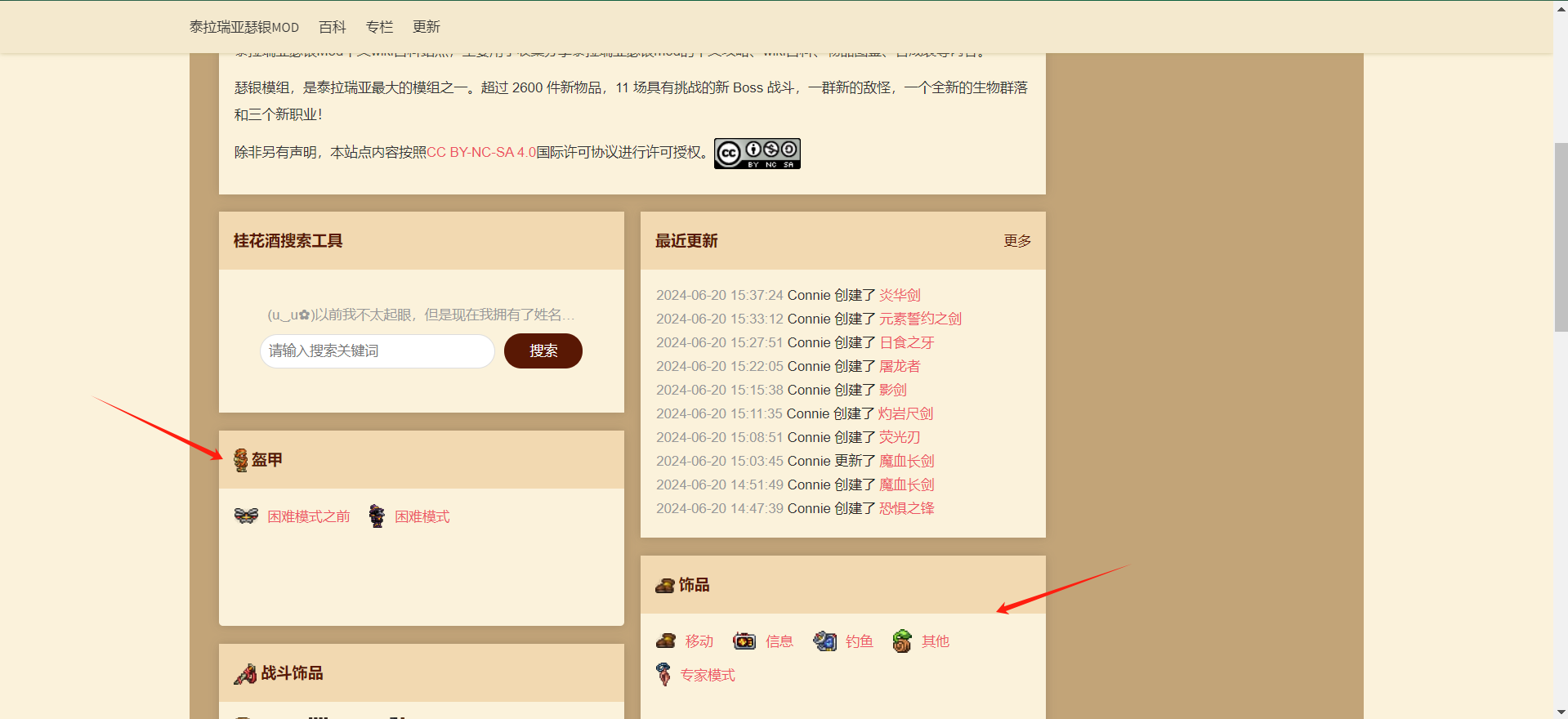This screenshot has width=1568, height=719.
Task: Click the vertical page scrollbar thumb
Action: [x=1561, y=237]
